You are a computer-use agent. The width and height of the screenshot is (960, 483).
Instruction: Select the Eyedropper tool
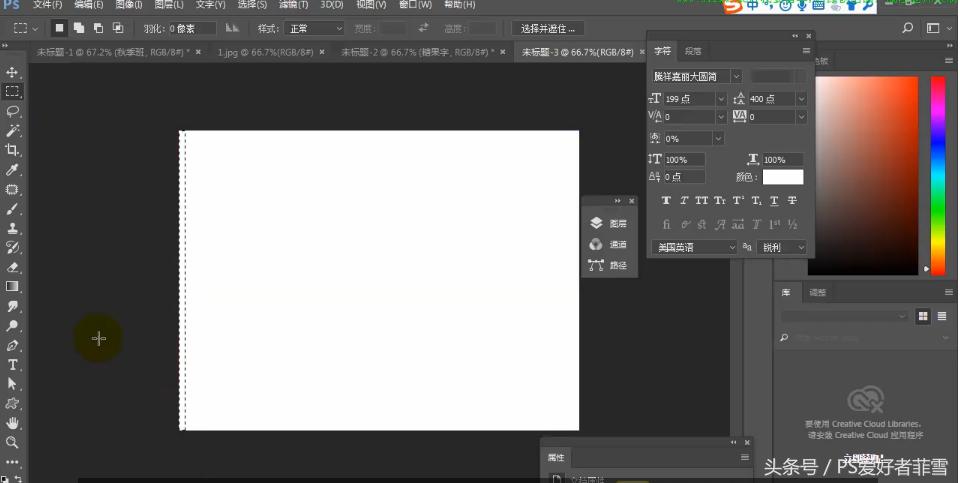[x=12, y=170]
